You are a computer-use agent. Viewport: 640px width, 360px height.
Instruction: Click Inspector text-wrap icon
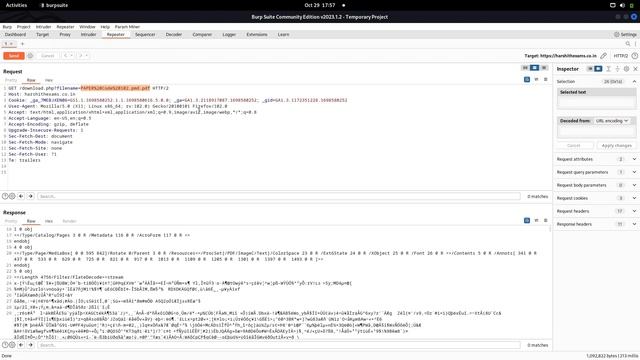point(608,69)
